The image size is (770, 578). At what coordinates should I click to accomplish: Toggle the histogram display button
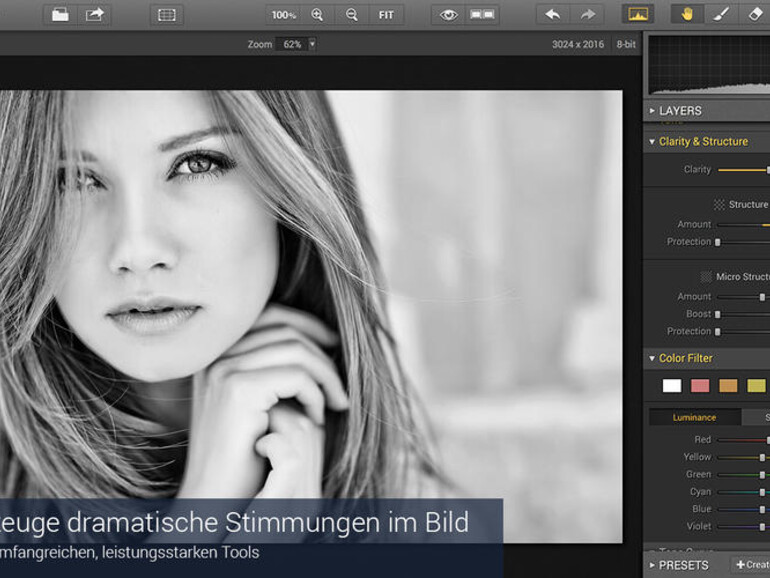[x=637, y=15]
